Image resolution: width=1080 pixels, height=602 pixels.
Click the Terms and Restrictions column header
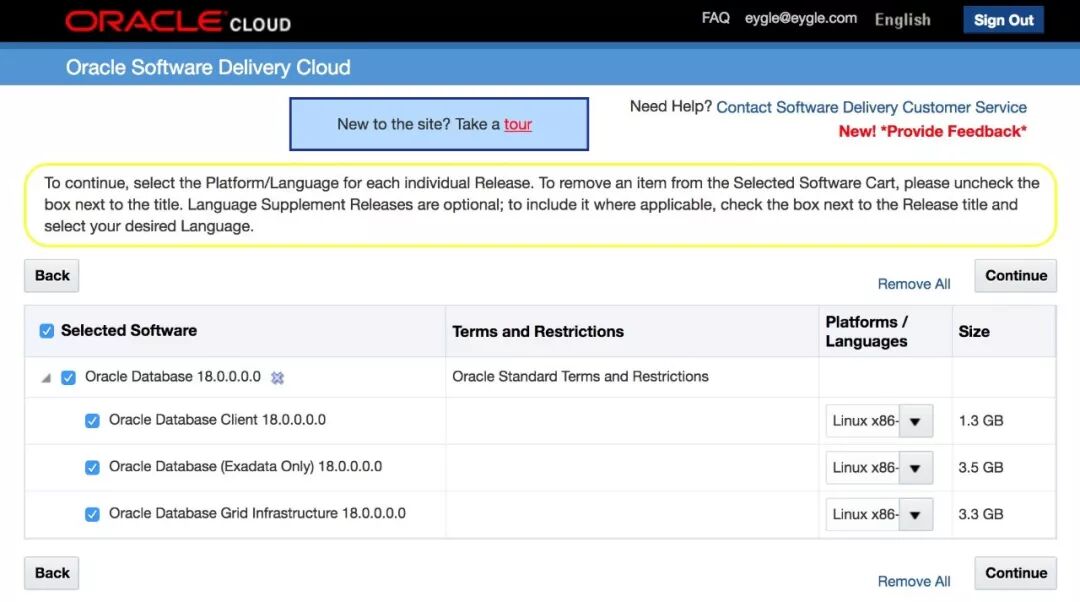point(538,332)
